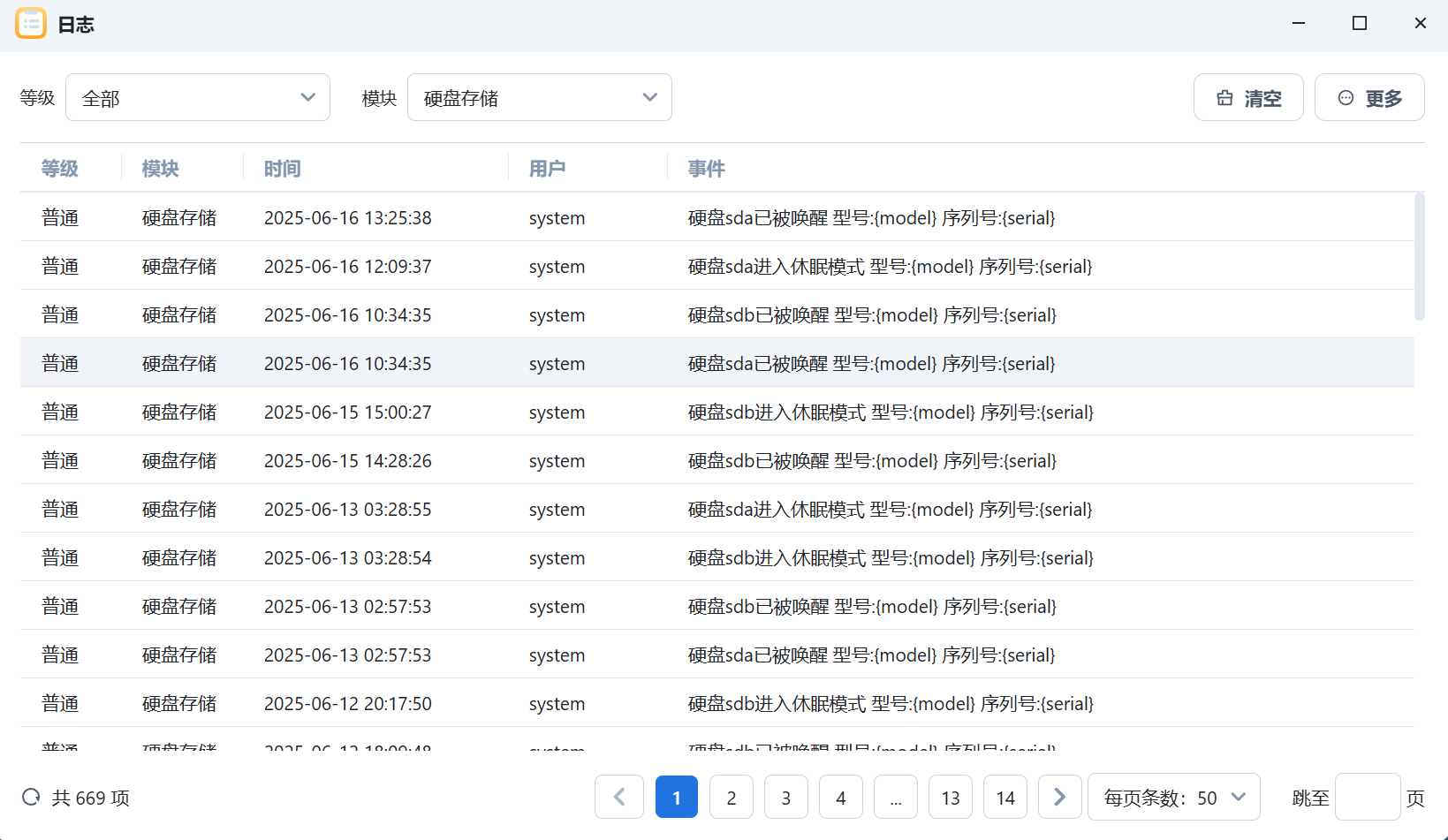The image size is (1448, 840).
Task: Select the log row at 2025-06-13 03:28:54
Action: coord(717,557)
